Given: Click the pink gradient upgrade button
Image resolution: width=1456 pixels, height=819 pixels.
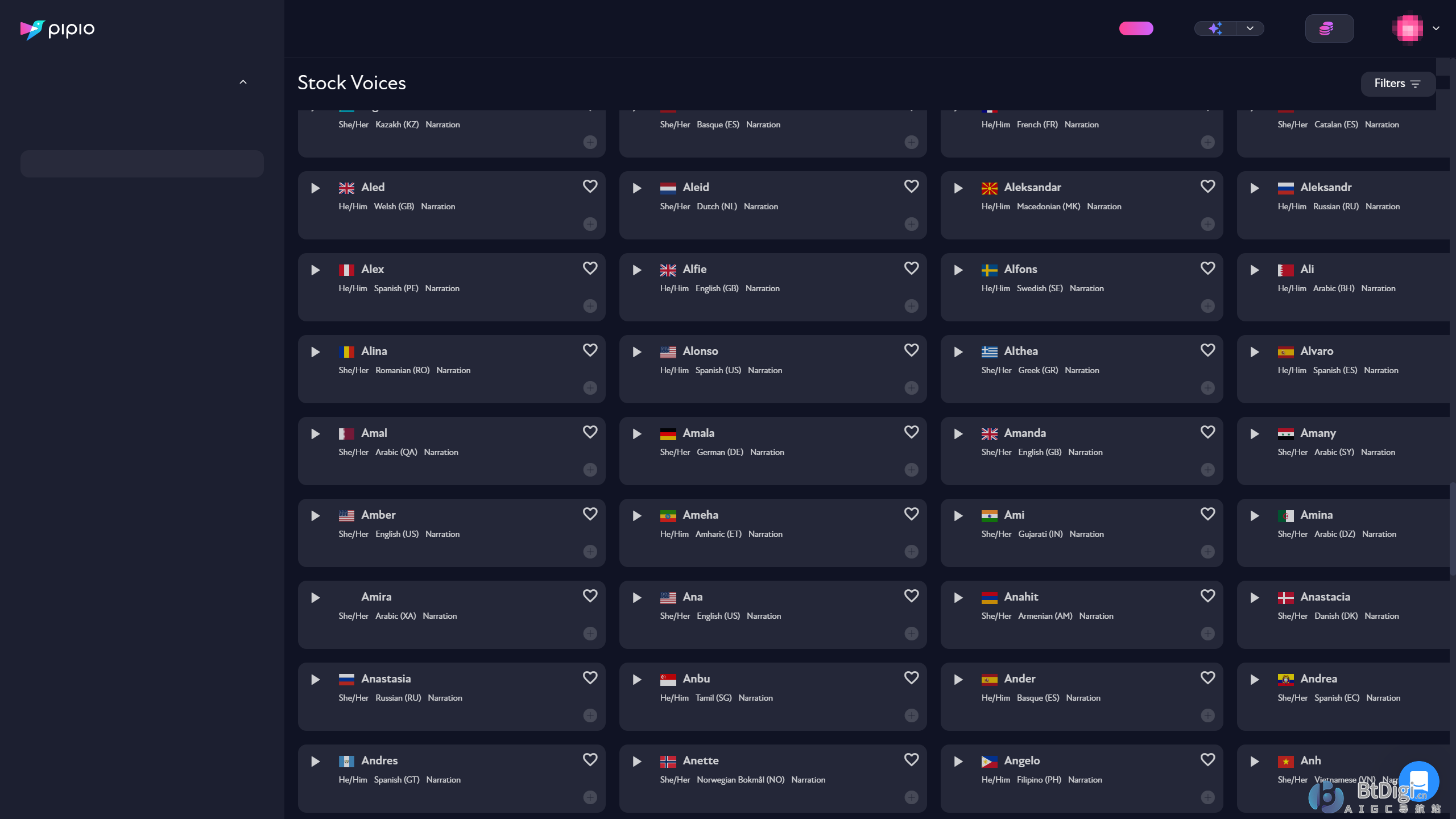Looking at the screenshot, I should (1136, 28).
